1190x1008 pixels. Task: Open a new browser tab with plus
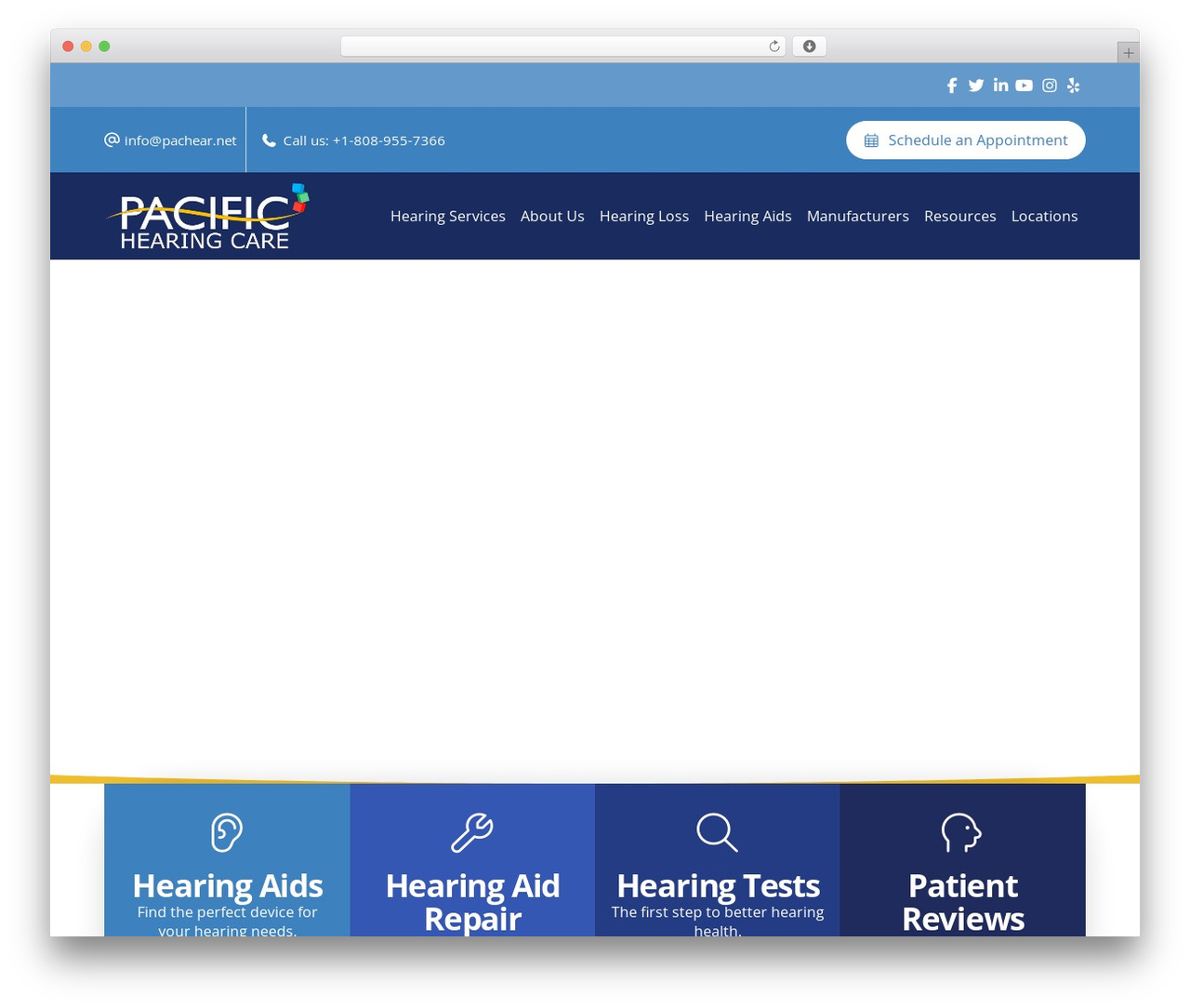pyautogui.click(x=1128, y=53)
